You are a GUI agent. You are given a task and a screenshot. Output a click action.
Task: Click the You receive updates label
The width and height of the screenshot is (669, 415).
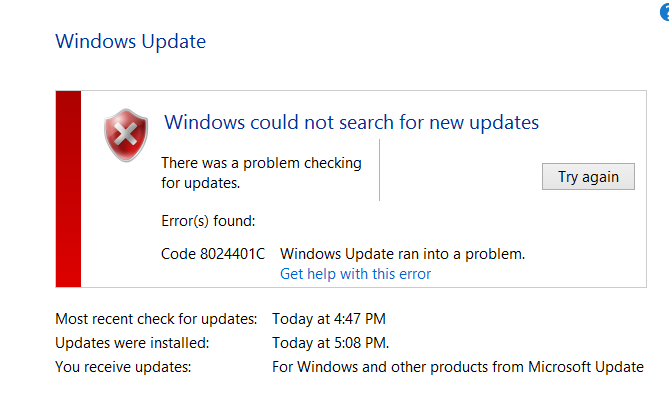[123, 367]
